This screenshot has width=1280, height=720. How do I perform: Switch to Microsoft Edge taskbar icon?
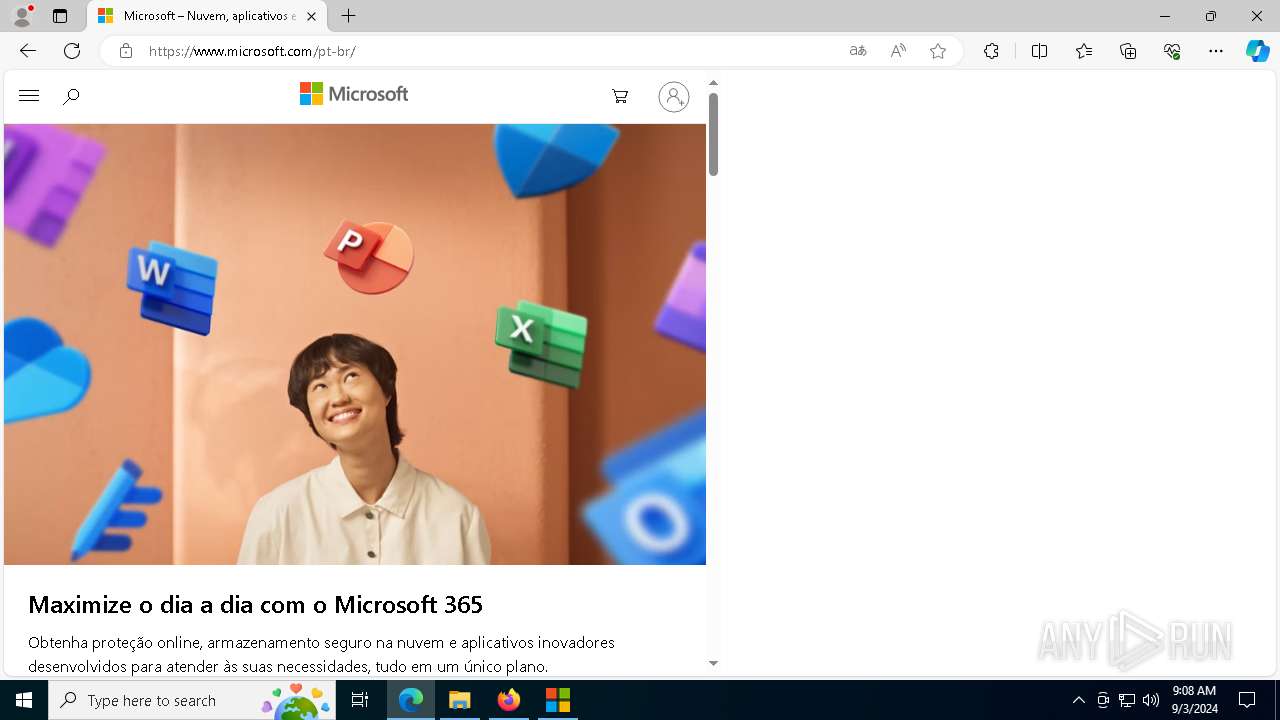tap(411, 700)
